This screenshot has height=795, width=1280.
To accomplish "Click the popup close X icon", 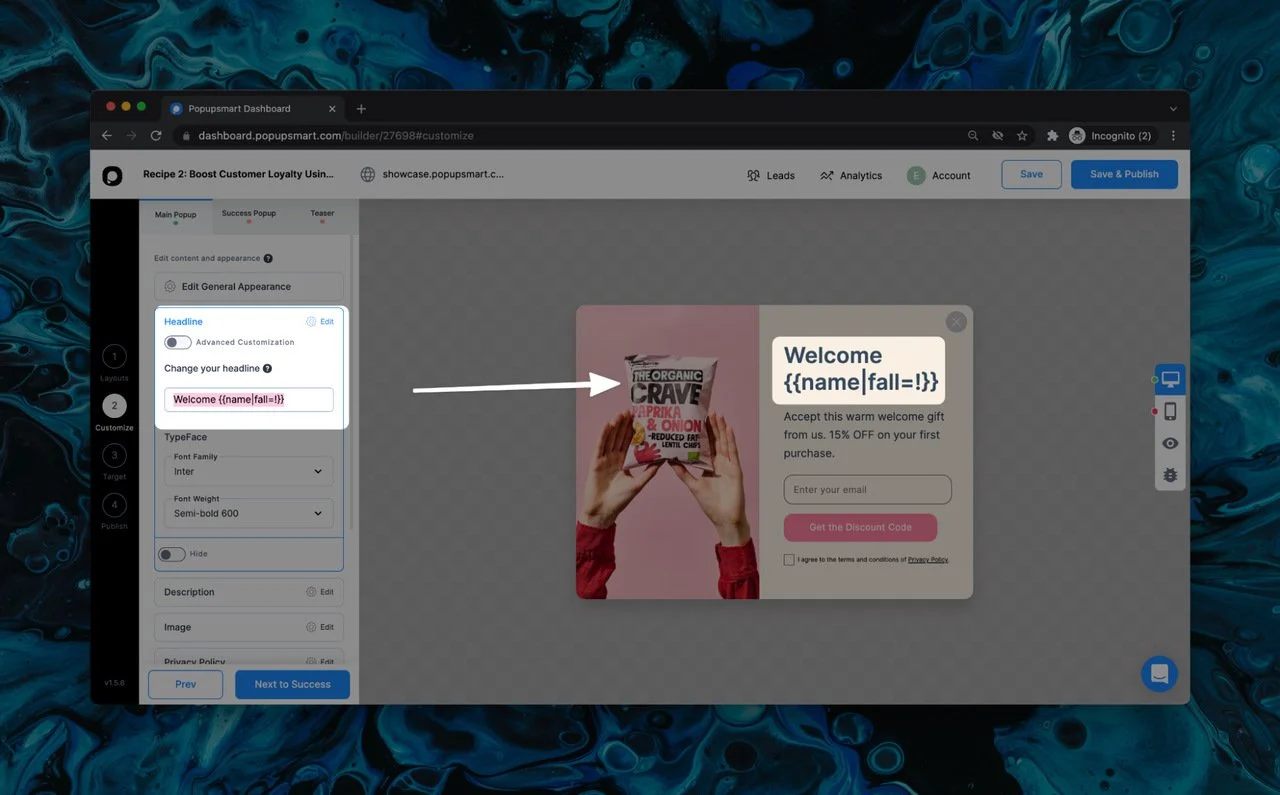I will 956,321.
